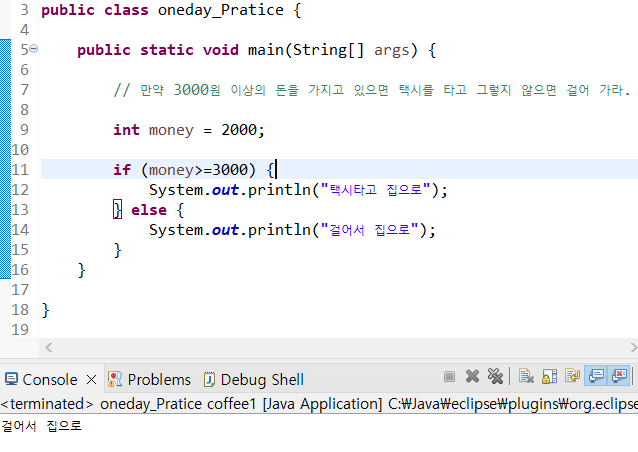The width and height of the screenshot is (638, 452).
Task: Click the editor horizontal scrollbar left arrow
Action: point(49,347)
